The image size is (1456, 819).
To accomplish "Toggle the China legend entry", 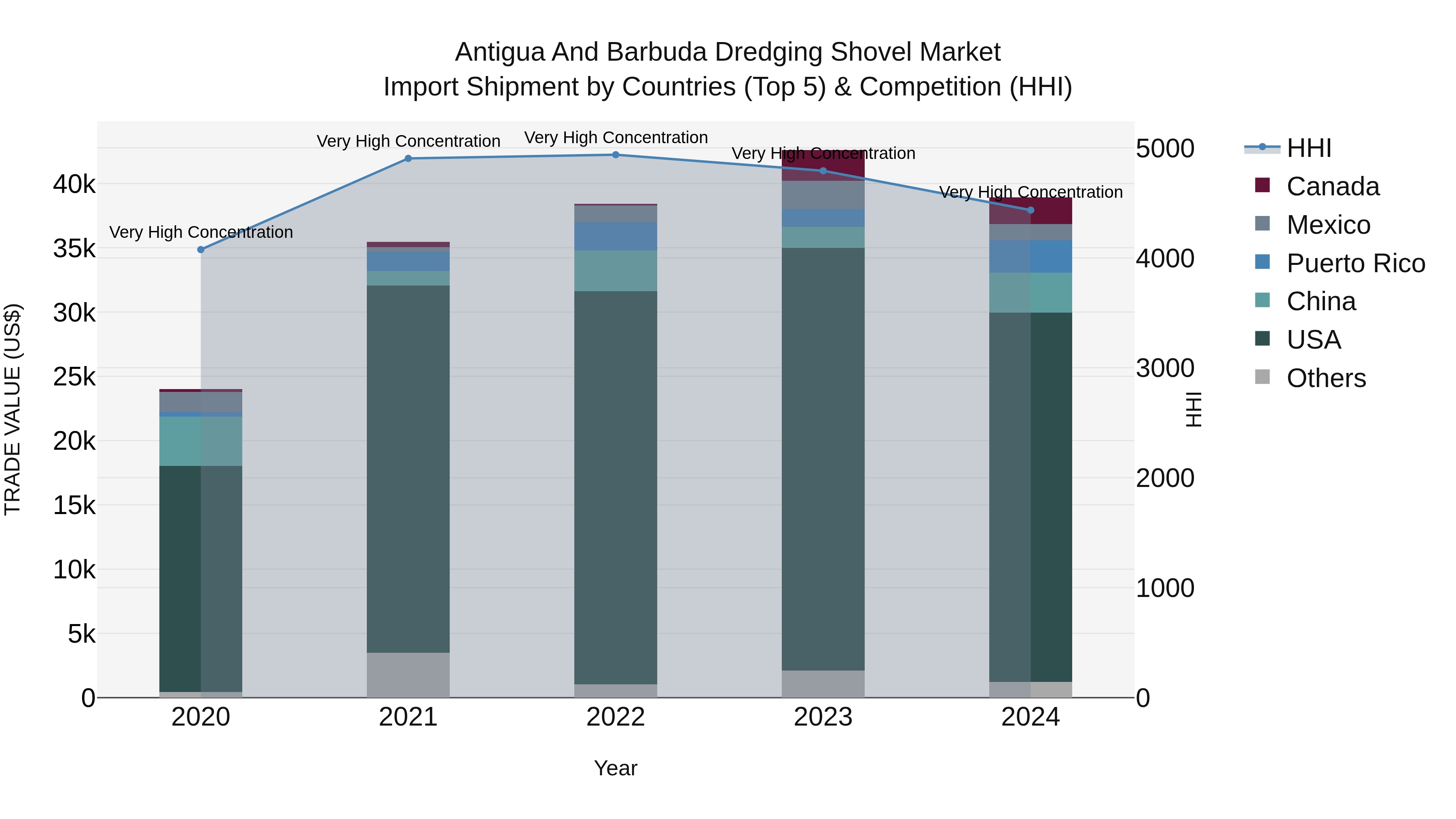I will pos(1305,301).
